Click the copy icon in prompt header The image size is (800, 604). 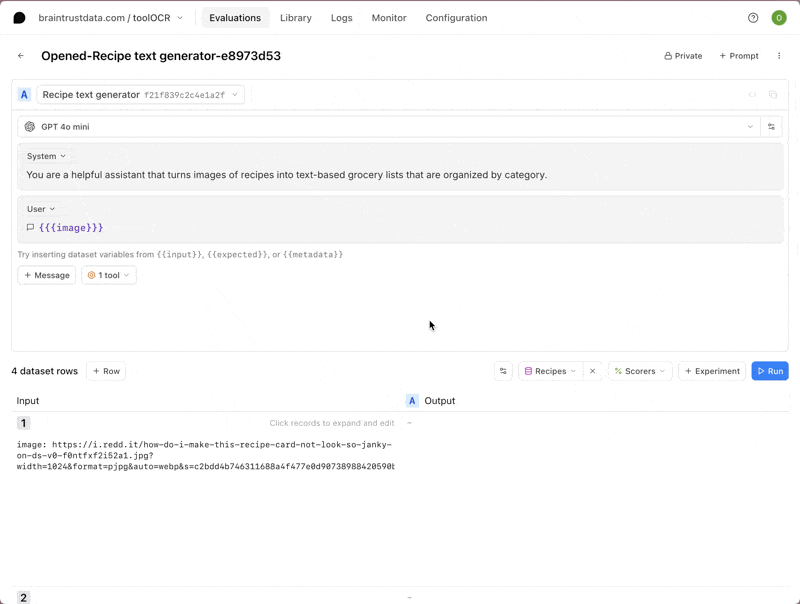pyautogui.click(x=773, y=95)
